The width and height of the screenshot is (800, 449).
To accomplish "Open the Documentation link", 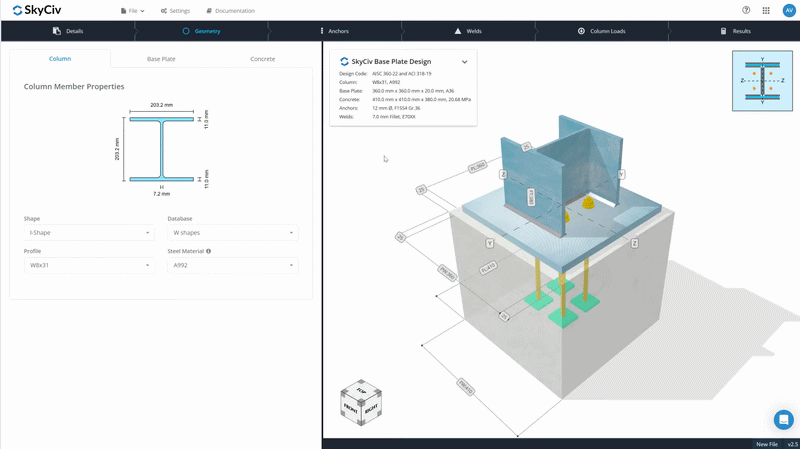I will (231, 11).
